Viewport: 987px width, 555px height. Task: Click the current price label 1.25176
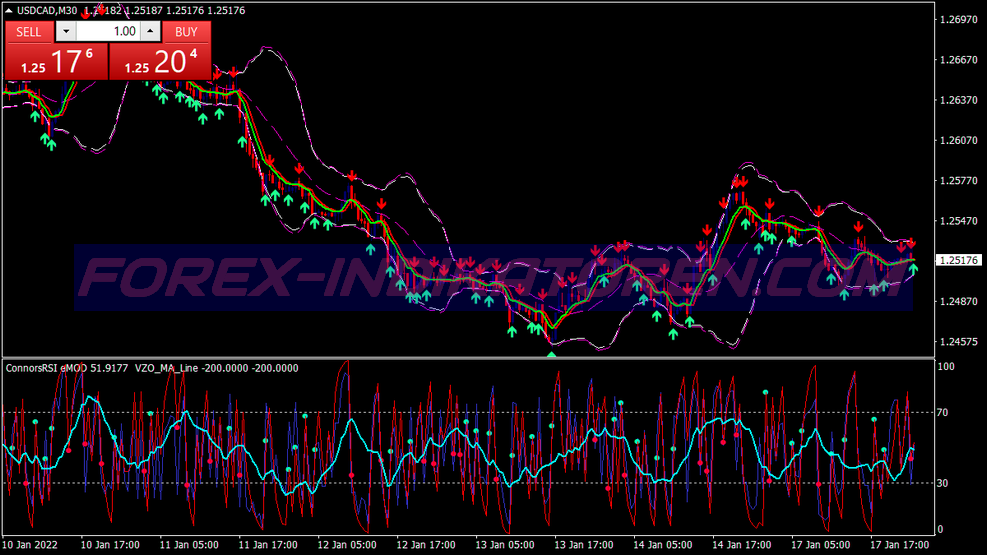(x=958, y=260)
